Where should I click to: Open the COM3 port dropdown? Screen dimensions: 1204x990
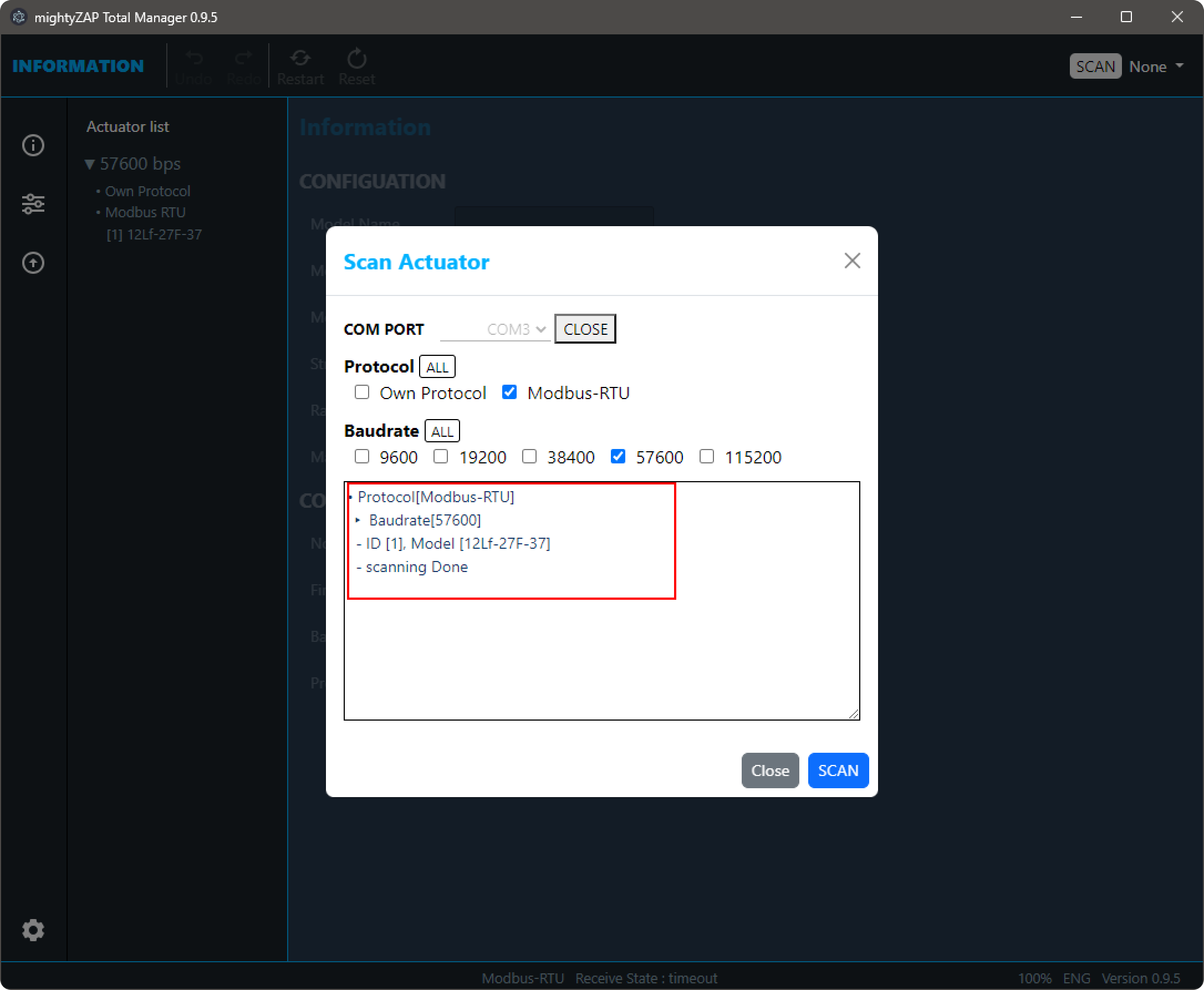[495, 330]
